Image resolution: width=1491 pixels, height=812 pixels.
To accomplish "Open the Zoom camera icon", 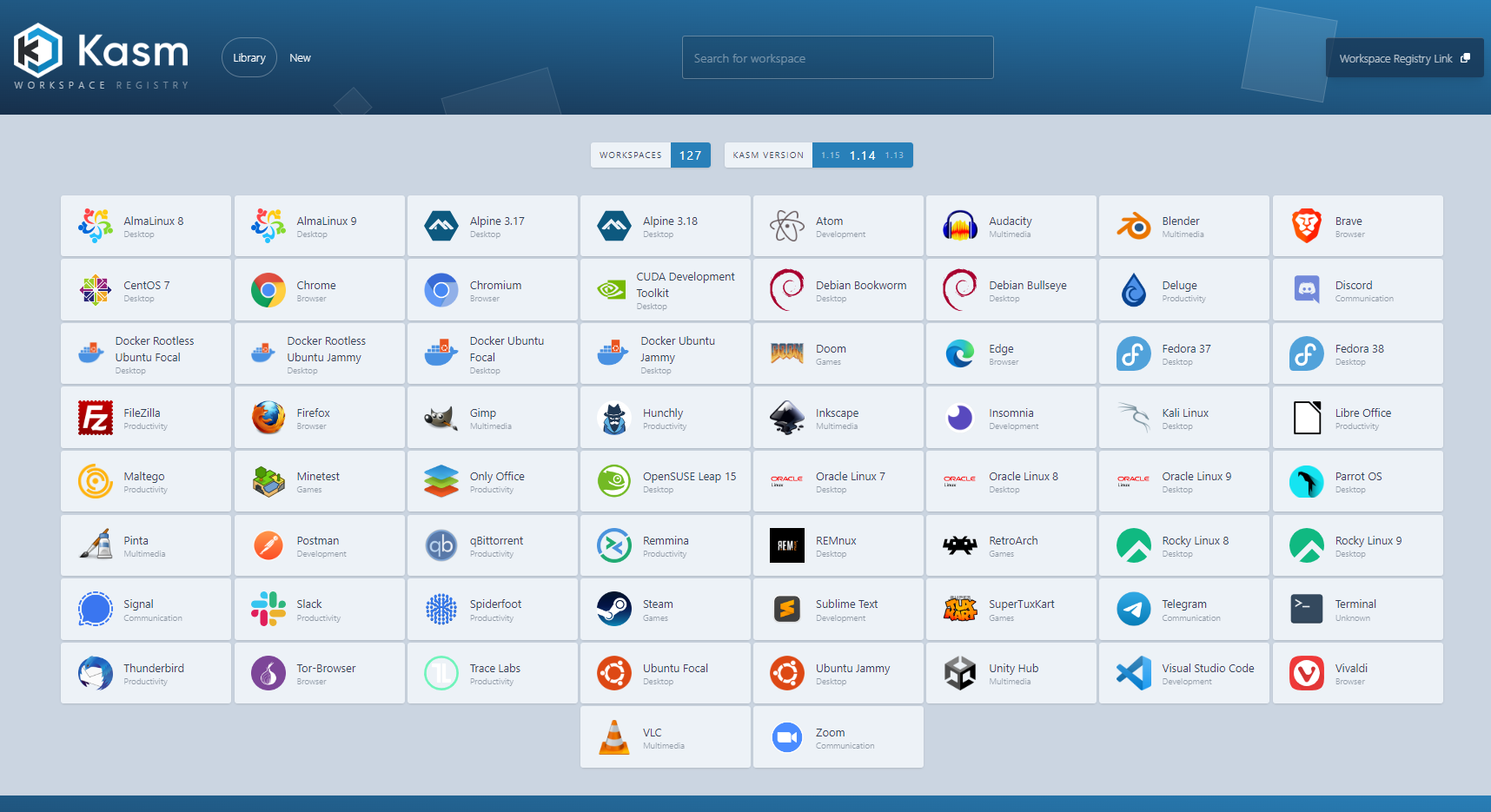I will tap(787, 737).
